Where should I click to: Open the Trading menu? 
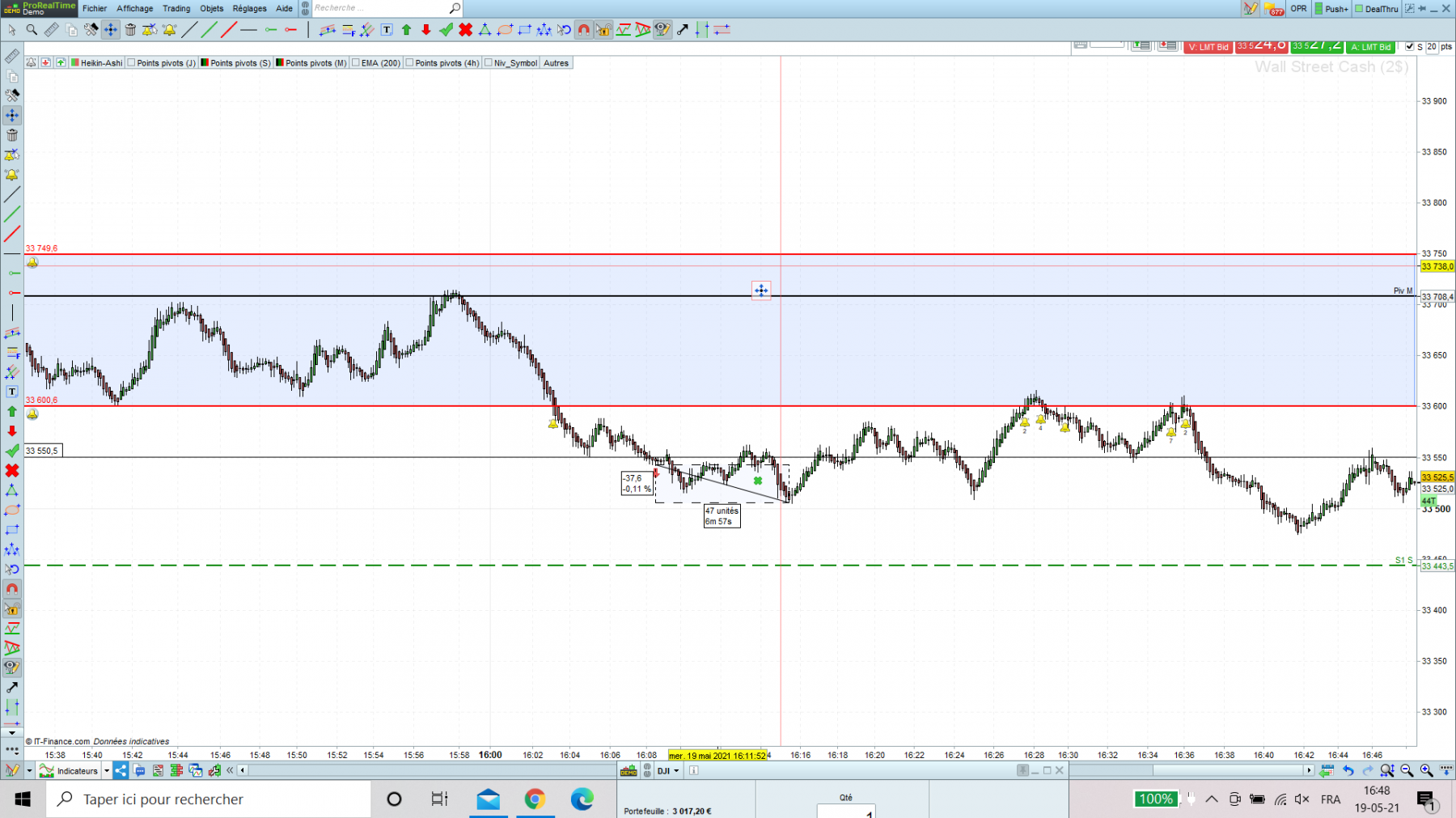176,8
